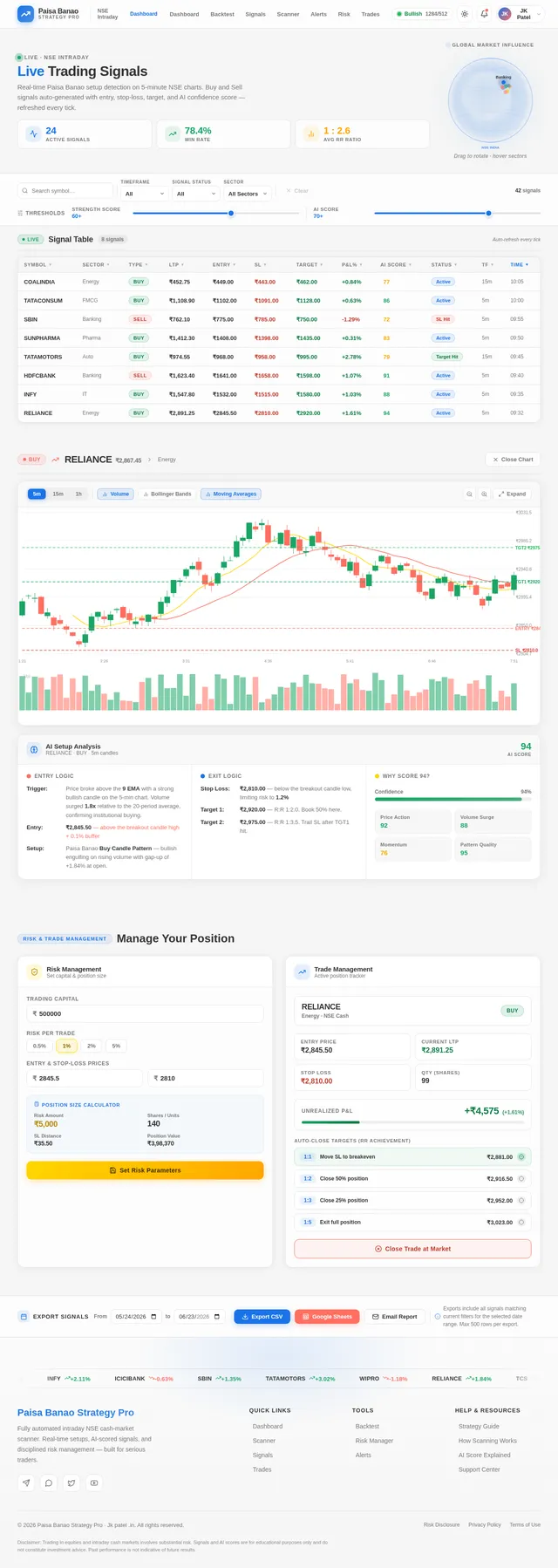Open the Trades nav item

coord(371,14)
